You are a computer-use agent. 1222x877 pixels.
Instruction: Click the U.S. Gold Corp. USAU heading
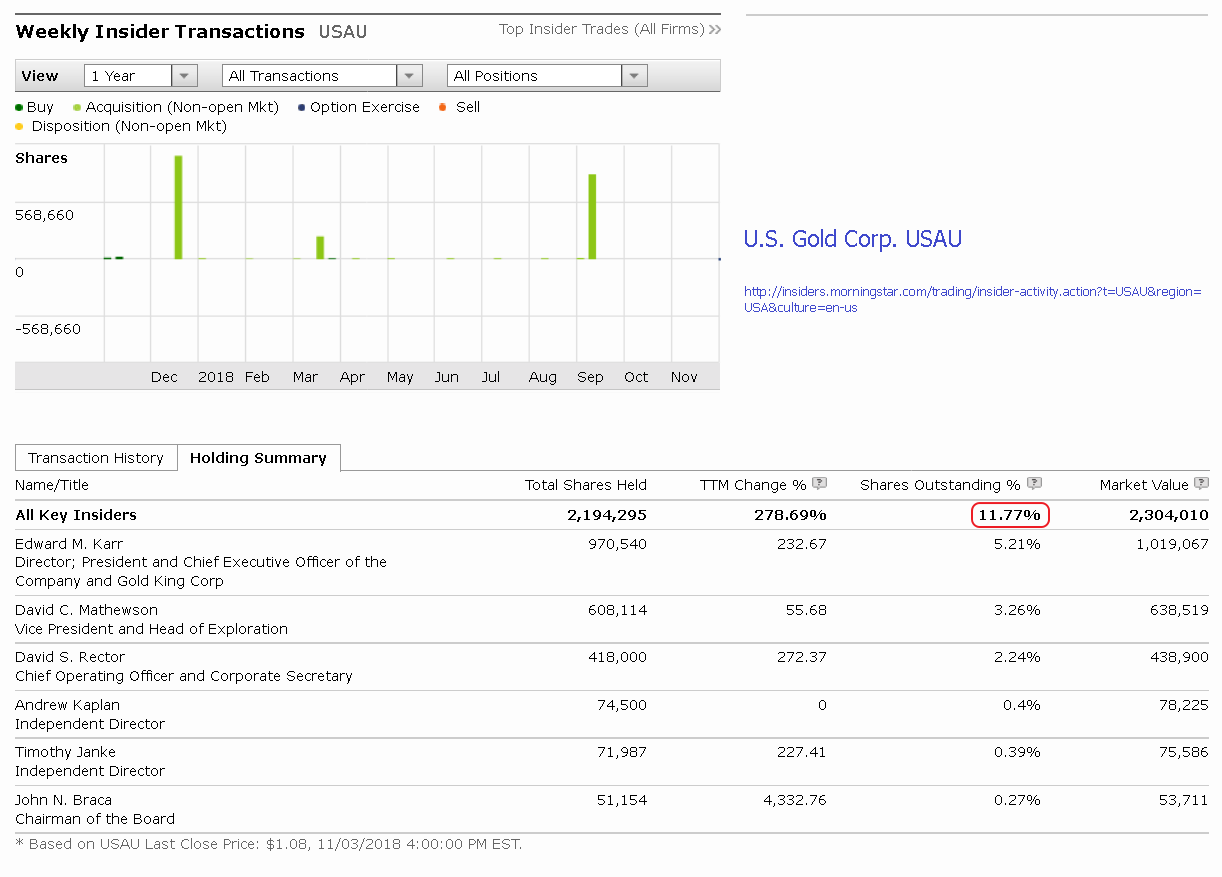point(852,239)
